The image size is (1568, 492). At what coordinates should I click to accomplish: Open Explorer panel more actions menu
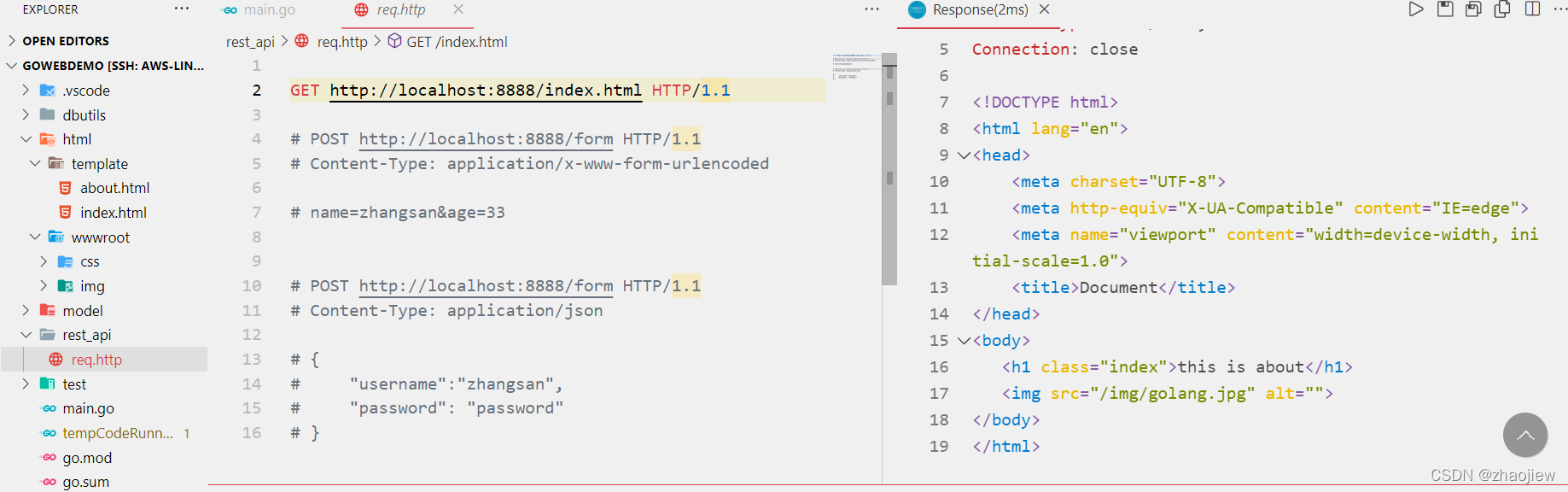click(x=181, y=9)
